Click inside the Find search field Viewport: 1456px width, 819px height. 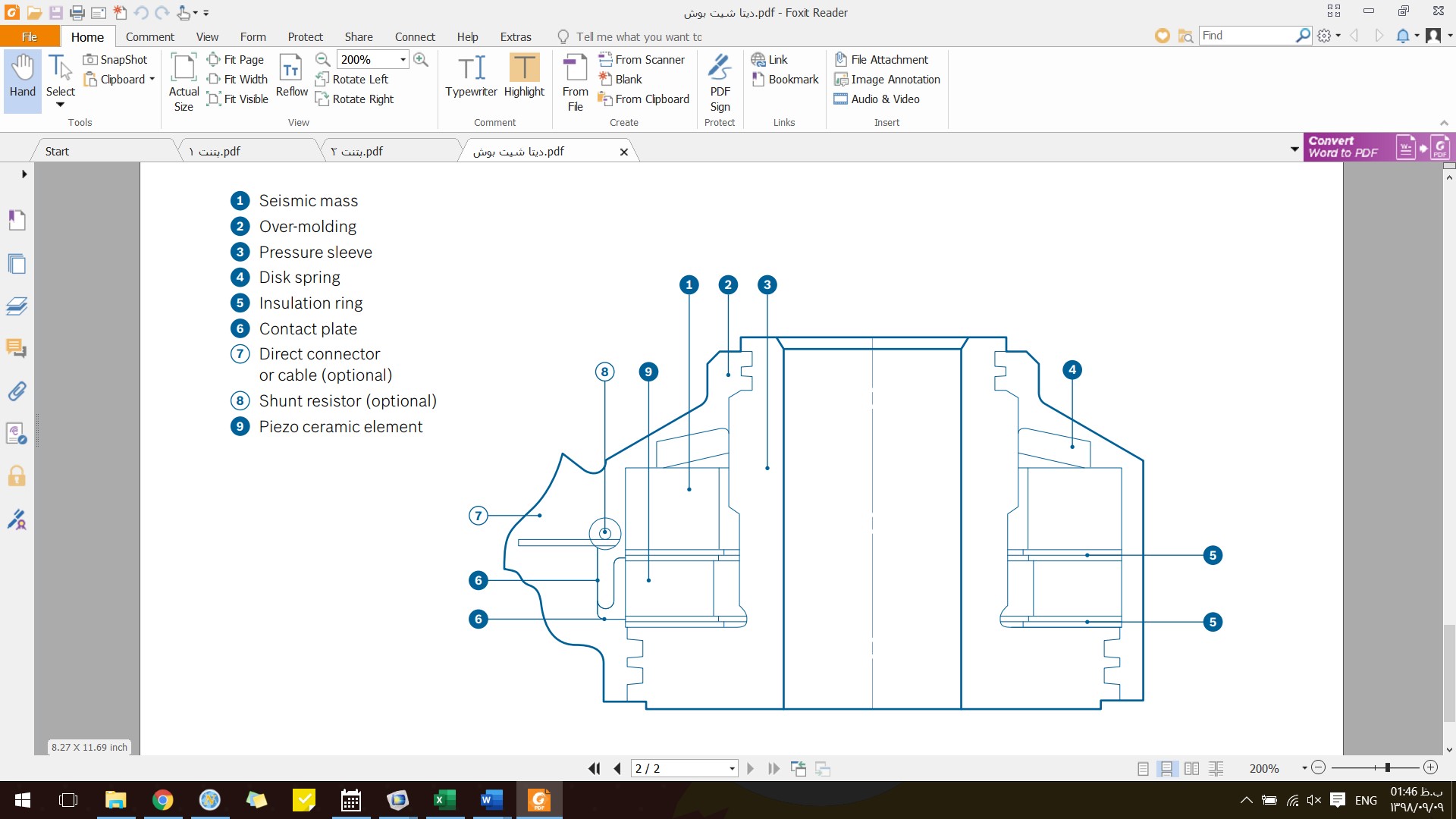click(1251, 36)
